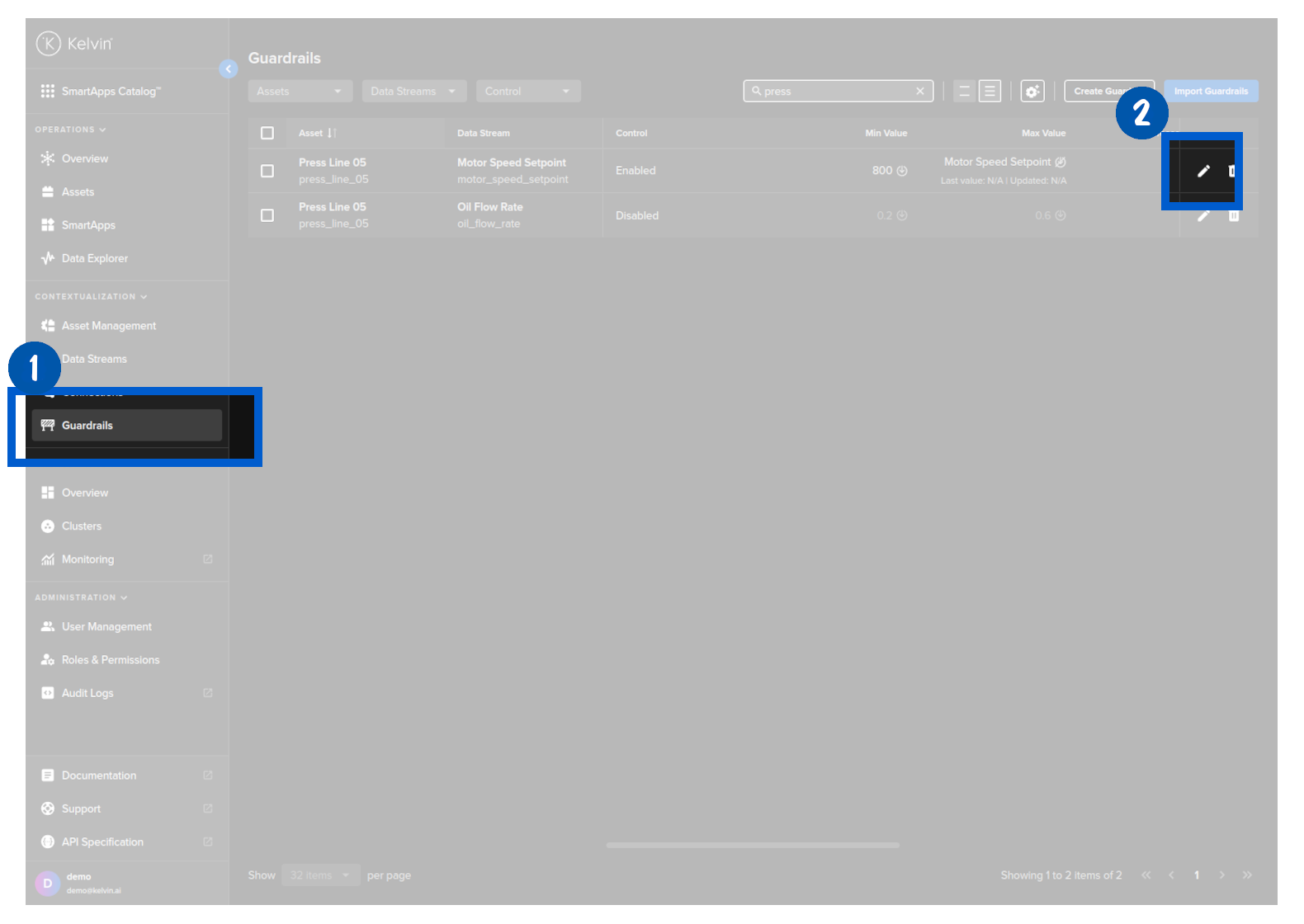This screenshot has height=924, width=1304.
Task: Collapse the sidebar with the arrow button
Action: coord(229,69)
